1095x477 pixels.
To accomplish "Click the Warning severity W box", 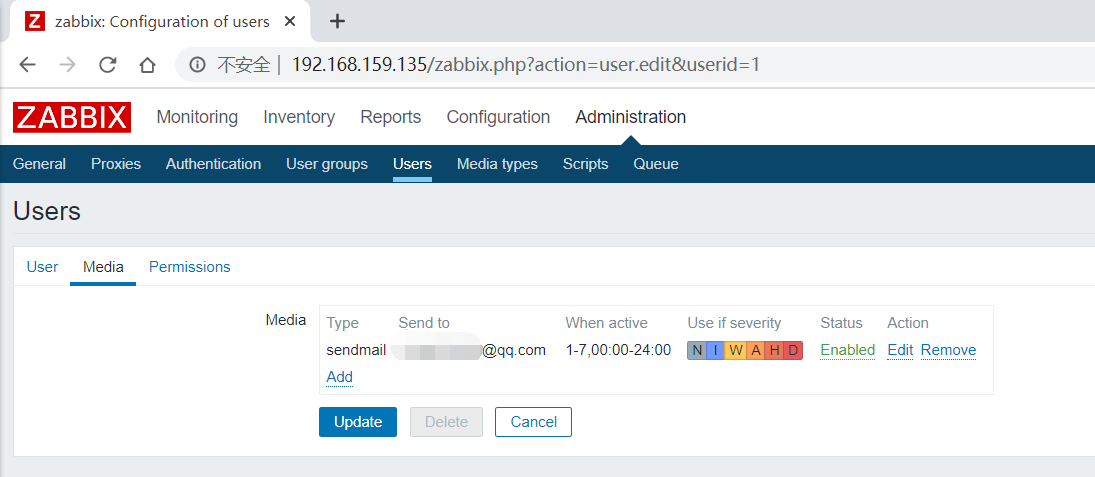I will (735, 351).
